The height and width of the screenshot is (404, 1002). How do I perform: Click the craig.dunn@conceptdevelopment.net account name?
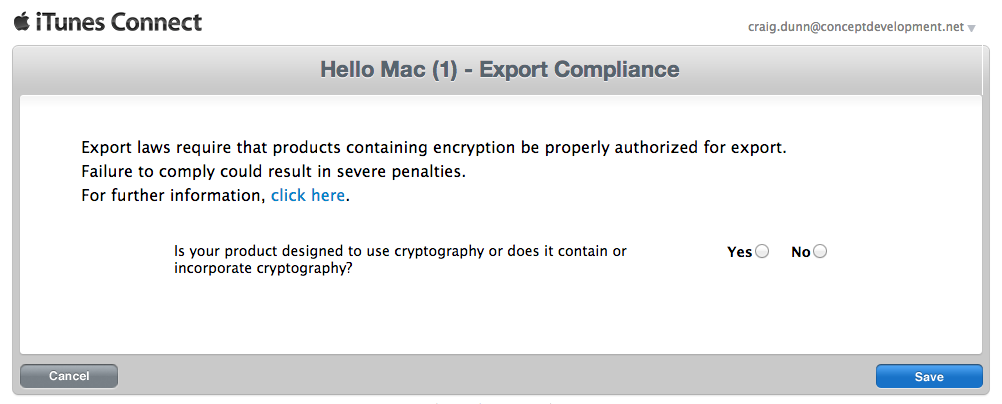[x=856, y=27]
